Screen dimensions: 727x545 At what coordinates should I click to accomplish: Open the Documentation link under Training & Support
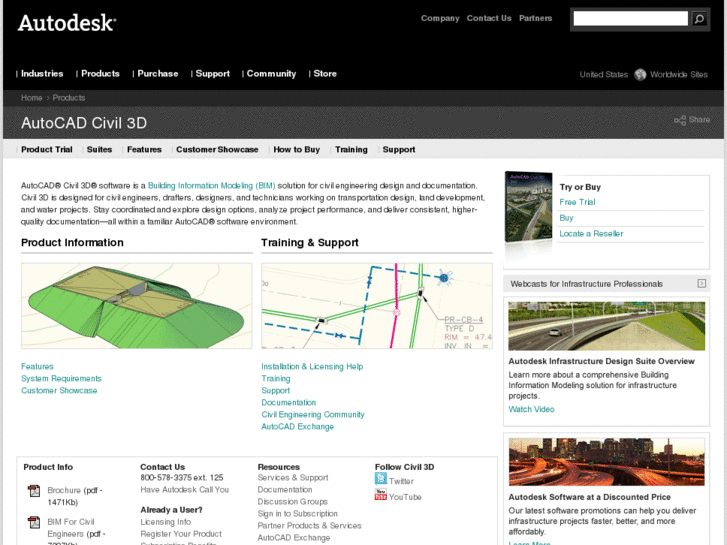coord(288,403)
